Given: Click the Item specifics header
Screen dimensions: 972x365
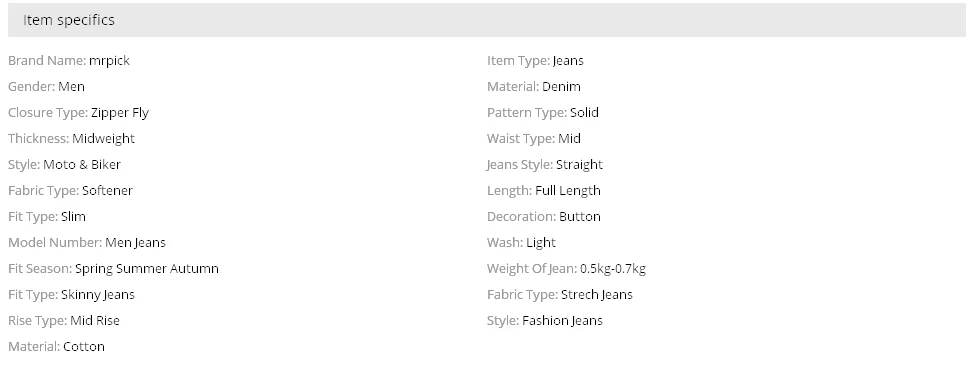Looking at the screenshot, I should tap(486, 20).
